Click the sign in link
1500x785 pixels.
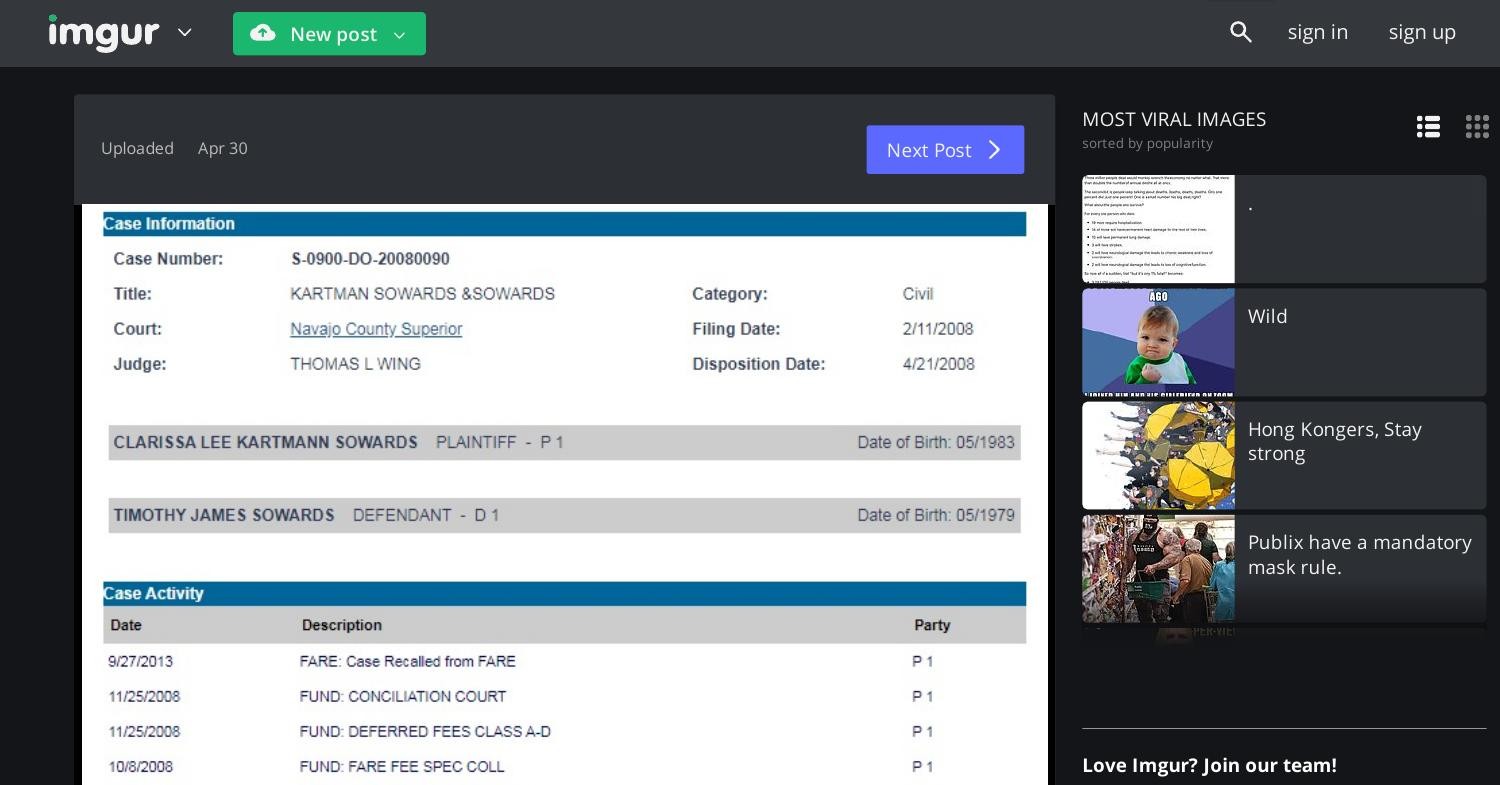click(x=1317, y=32)
